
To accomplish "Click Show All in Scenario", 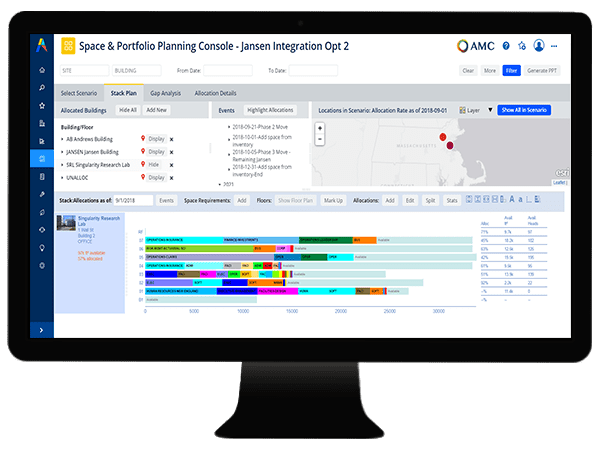I will coord(524,110).
